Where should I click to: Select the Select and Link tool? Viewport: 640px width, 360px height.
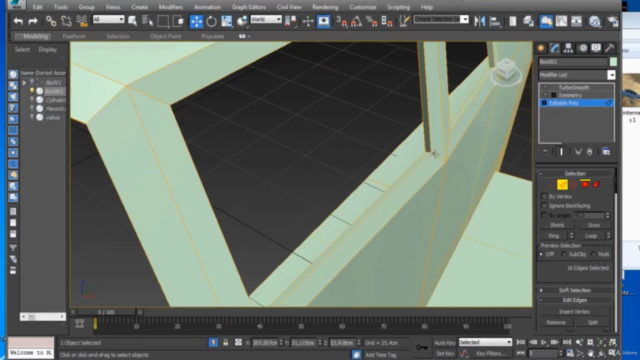(51, 21)
